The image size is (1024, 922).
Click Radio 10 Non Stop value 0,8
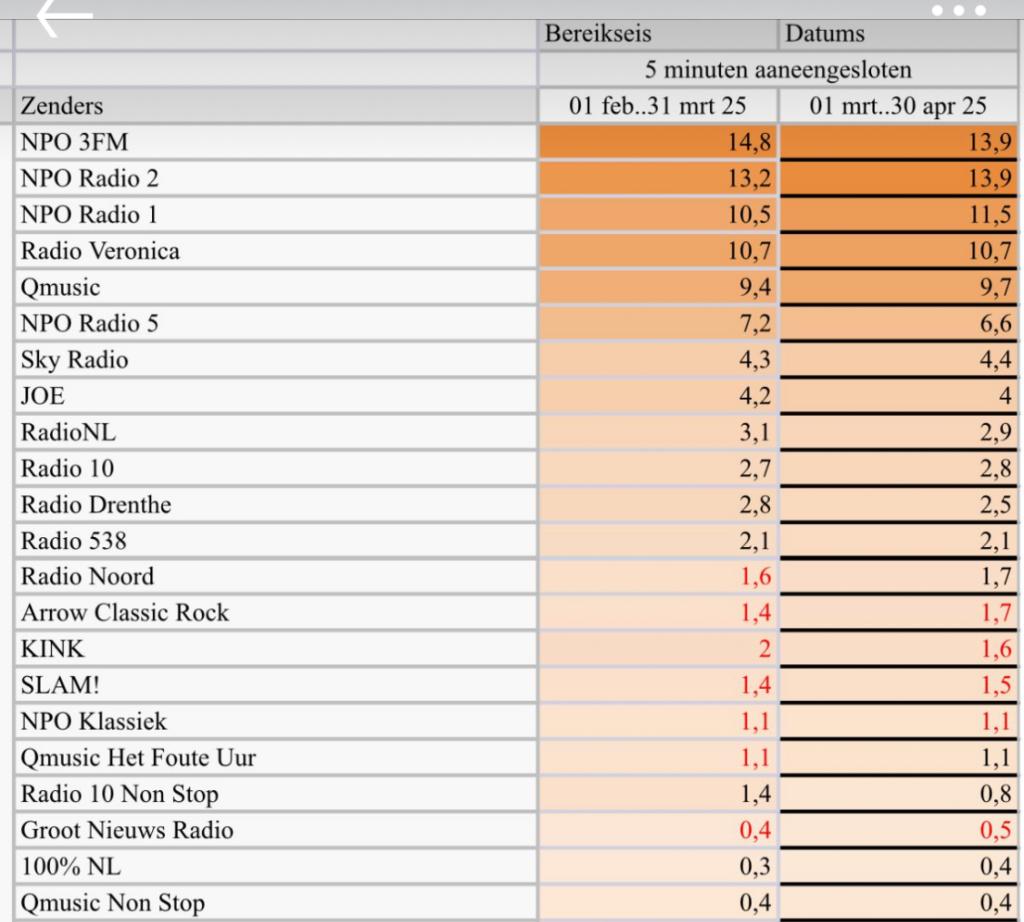pyautogui.click(x=898, y=793)
